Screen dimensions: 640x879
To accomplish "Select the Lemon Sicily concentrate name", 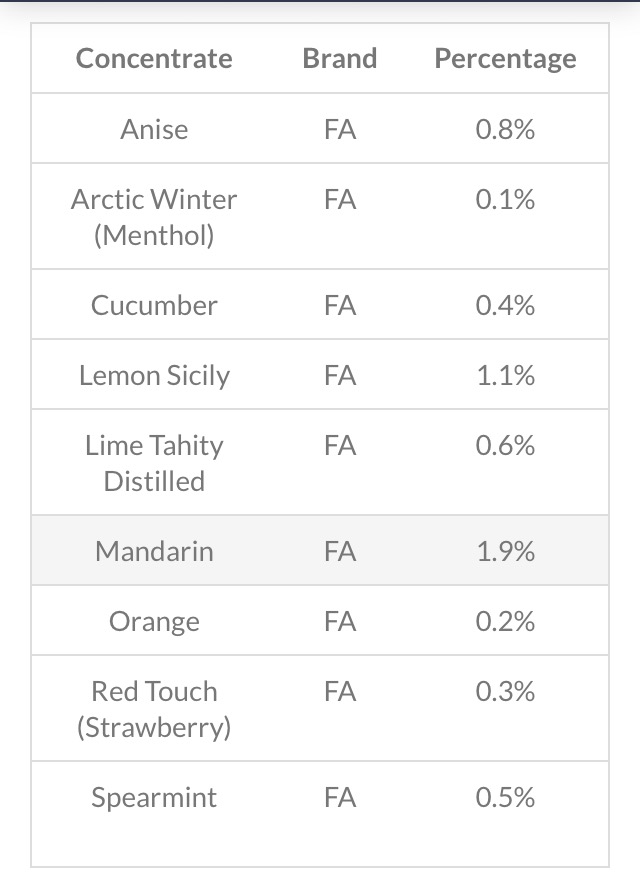I will (x=154, y=375).
